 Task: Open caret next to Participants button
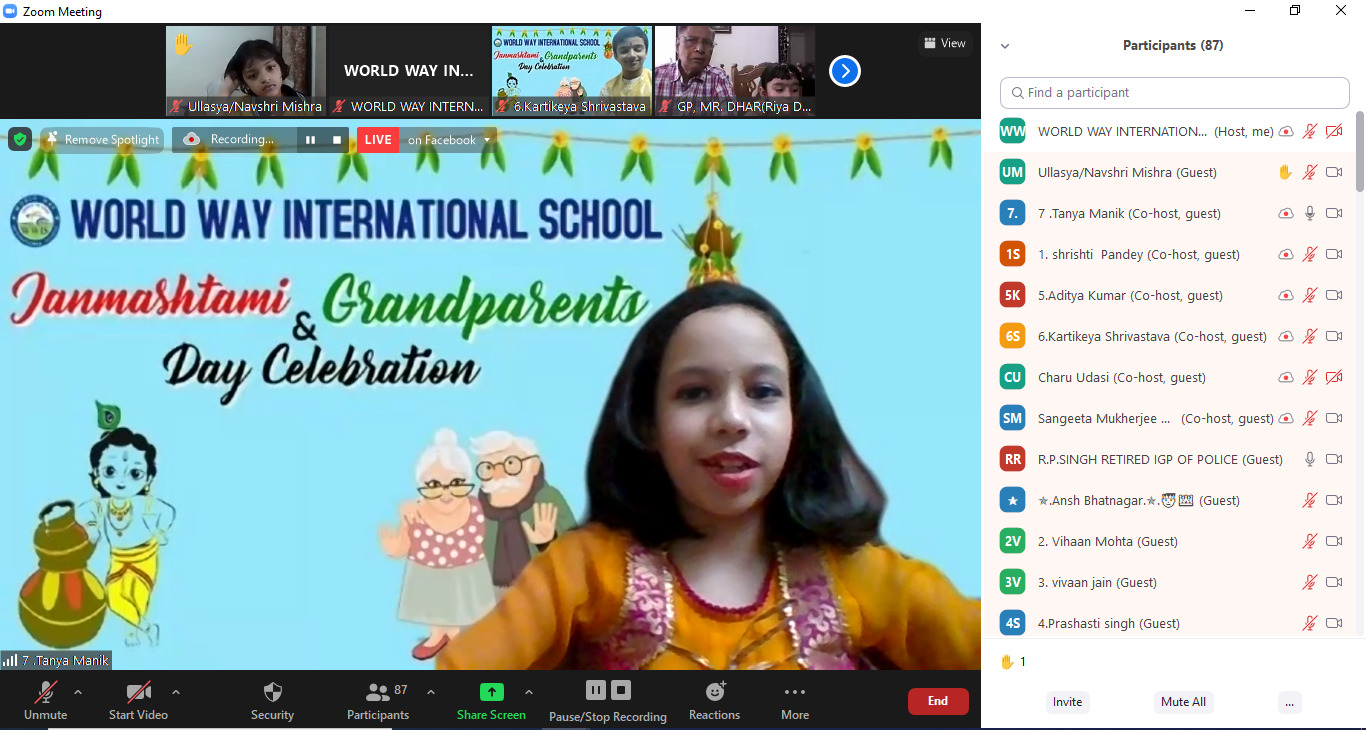(x=431, y=691)
